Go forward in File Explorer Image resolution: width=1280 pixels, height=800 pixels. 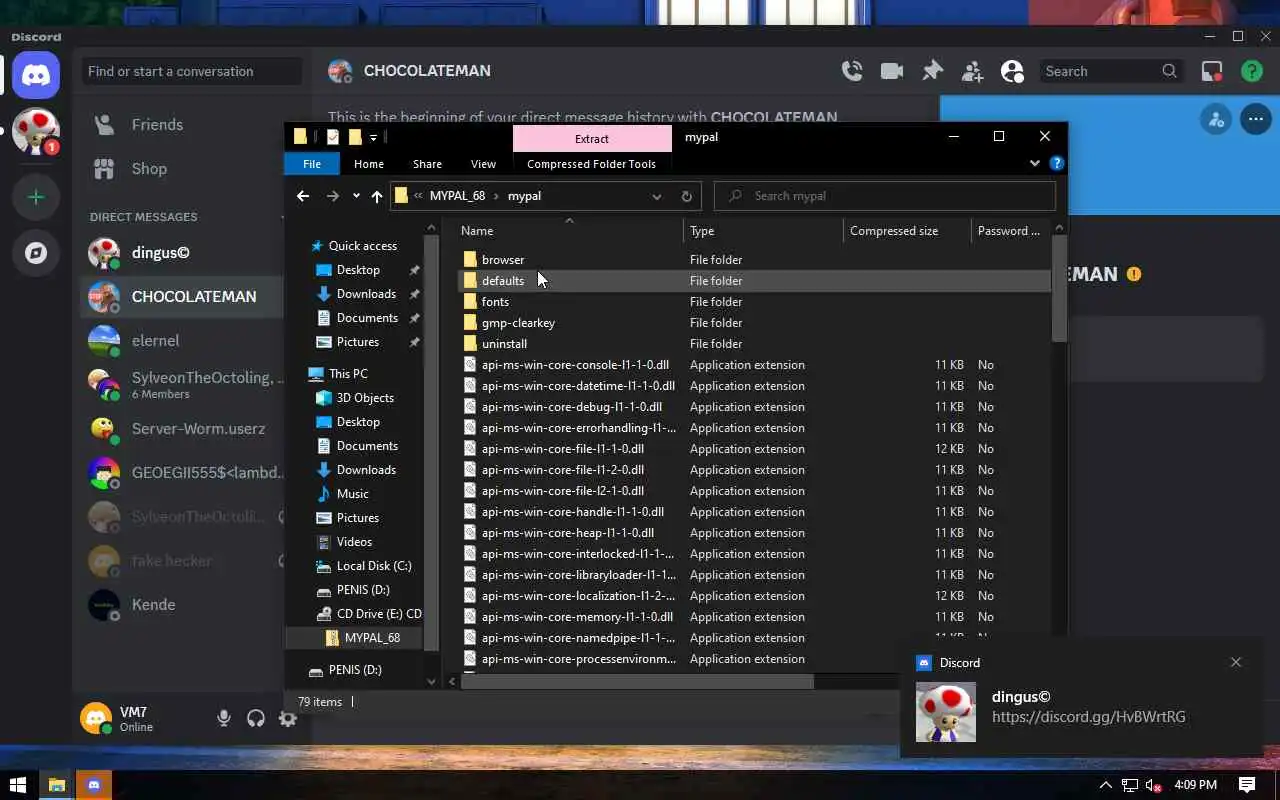click(x=332, y=196)
